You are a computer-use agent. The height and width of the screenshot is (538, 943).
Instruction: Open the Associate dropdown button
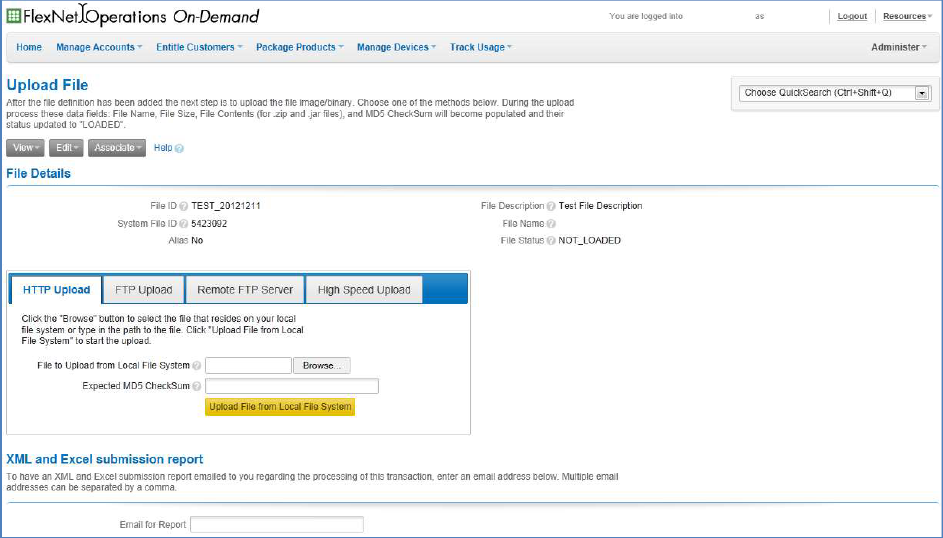tap(117, 148)
